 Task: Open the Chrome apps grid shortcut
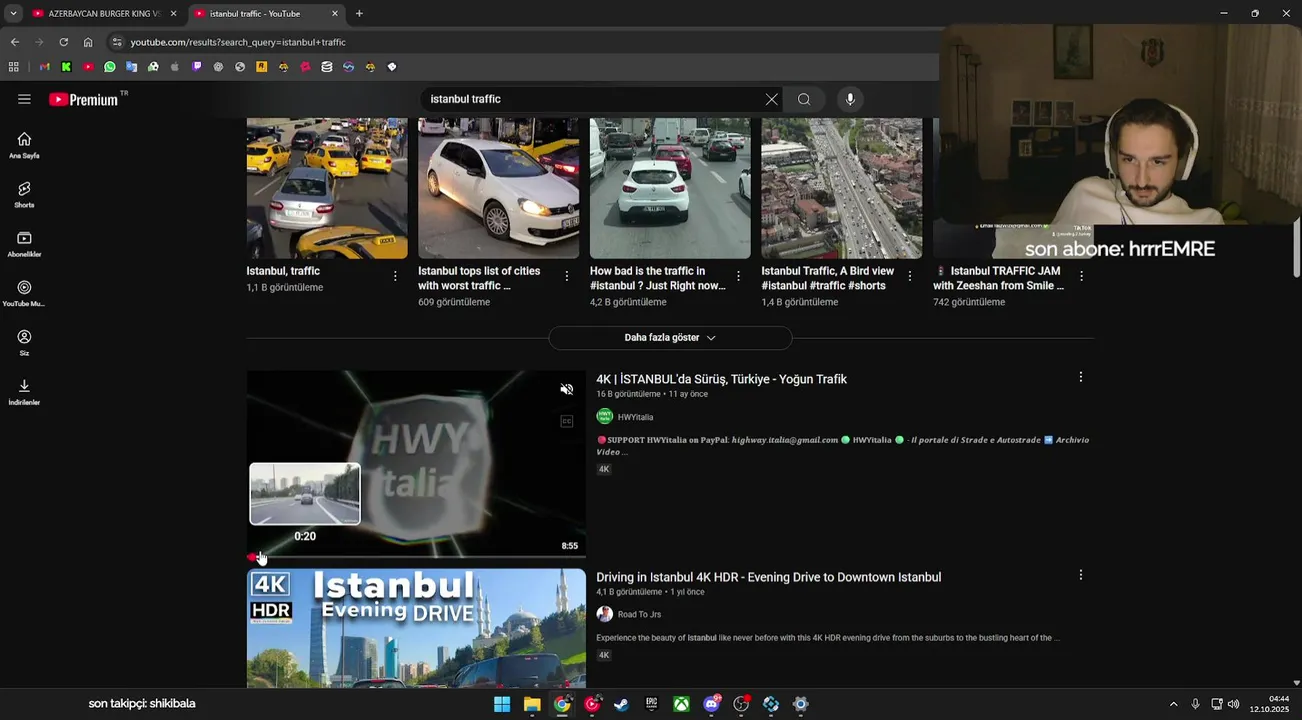tap(14, 67)
